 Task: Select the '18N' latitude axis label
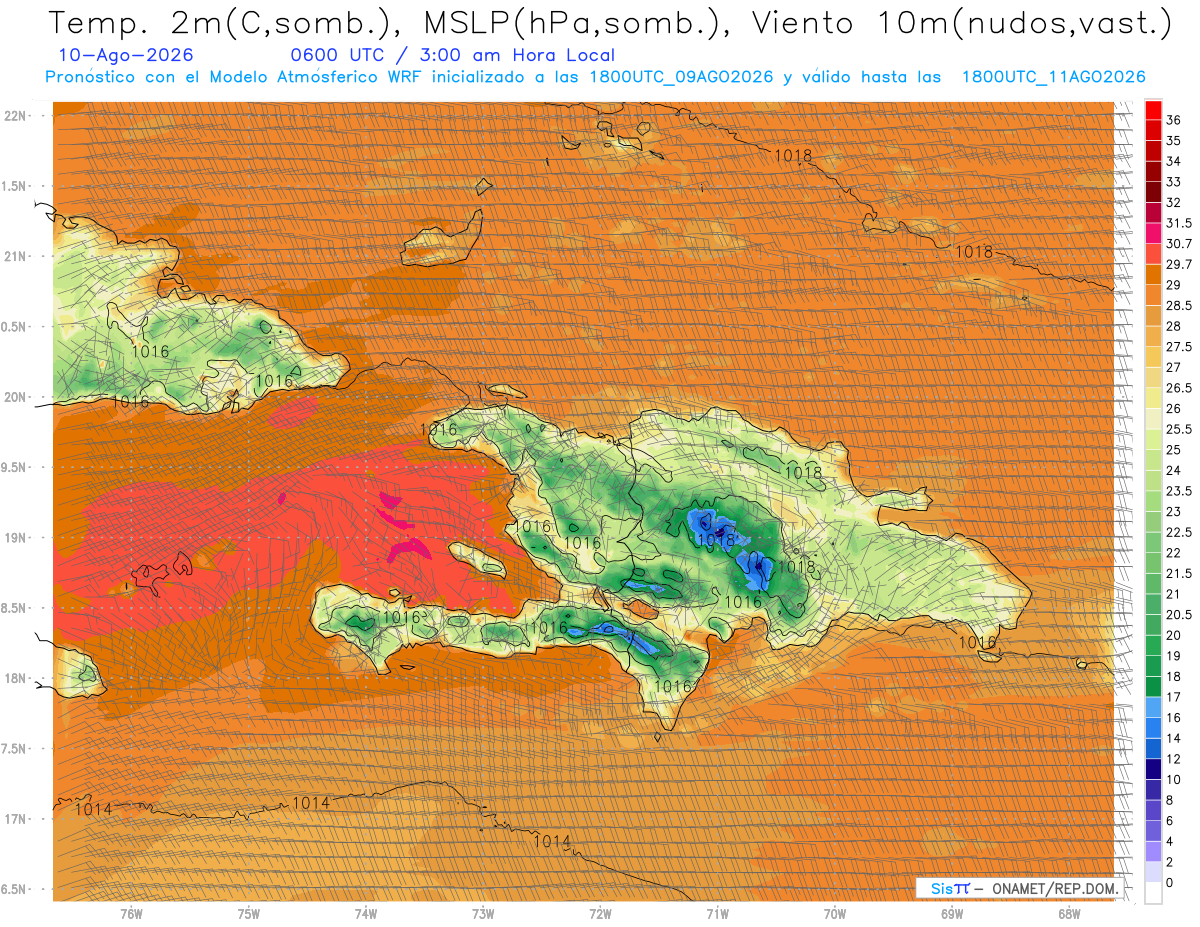pyautogui.click(x=15, y=679)
